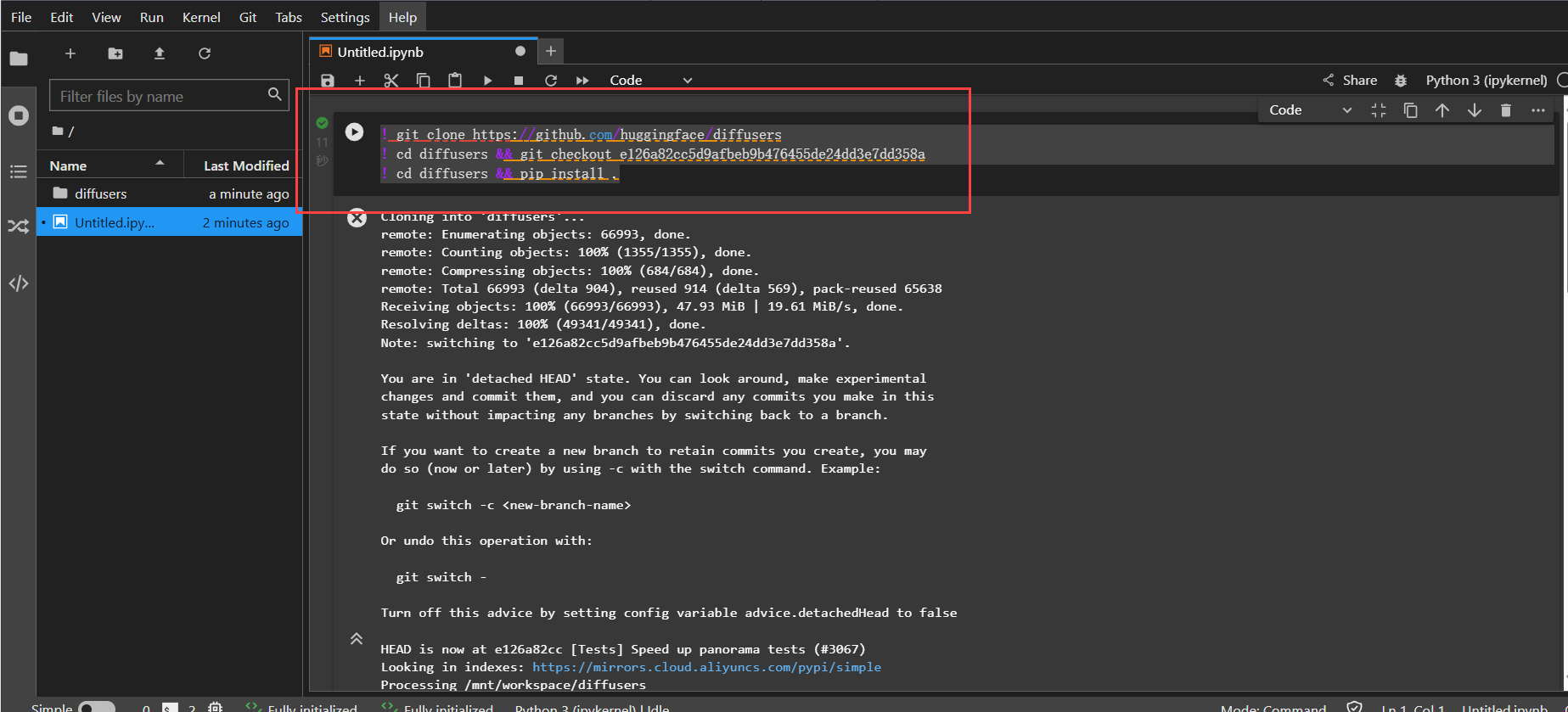The width and height of the screenshot is (1568, 712).
Task: Open more cell actions ellipsis
Action: 1538,110
